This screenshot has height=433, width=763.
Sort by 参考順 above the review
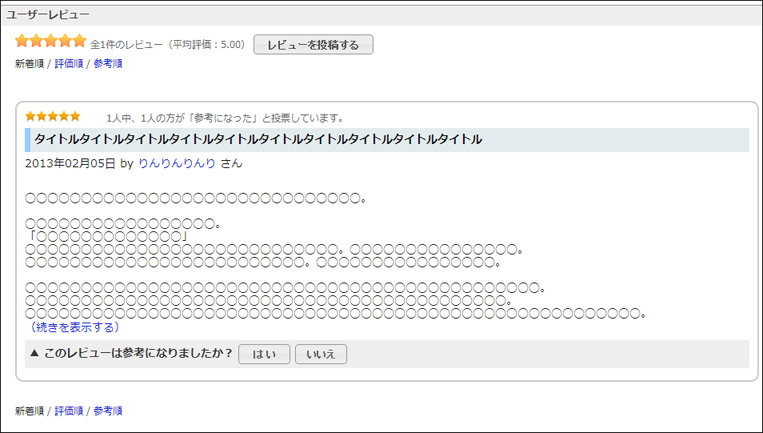108,64
